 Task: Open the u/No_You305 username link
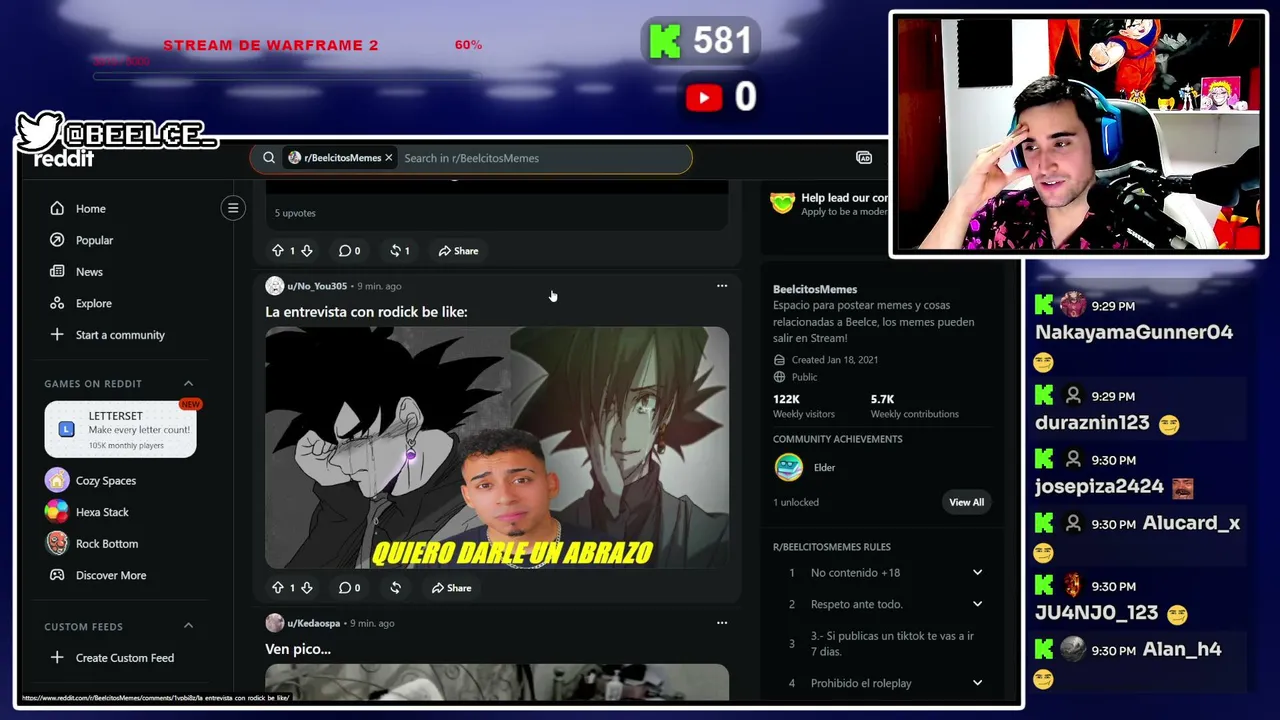coord(317,286)
